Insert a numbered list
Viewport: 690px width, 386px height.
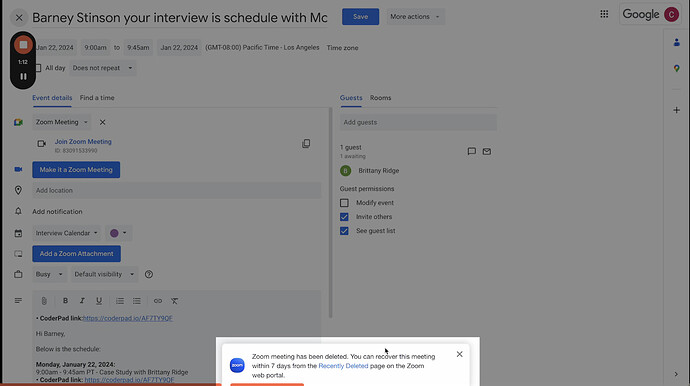point(120,301)
